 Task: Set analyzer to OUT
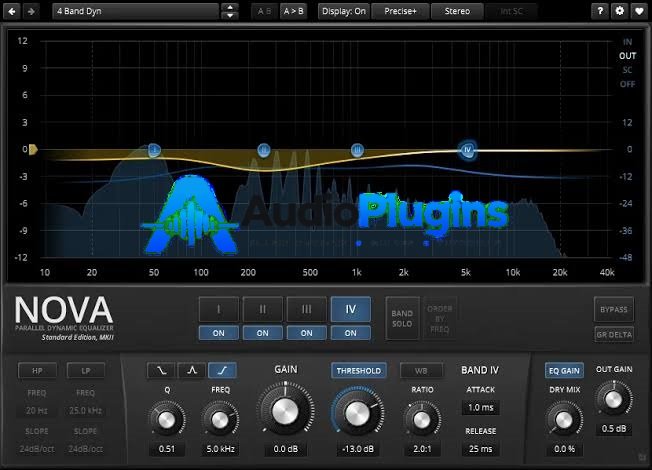pyautogui.click(x=627, y=56)
